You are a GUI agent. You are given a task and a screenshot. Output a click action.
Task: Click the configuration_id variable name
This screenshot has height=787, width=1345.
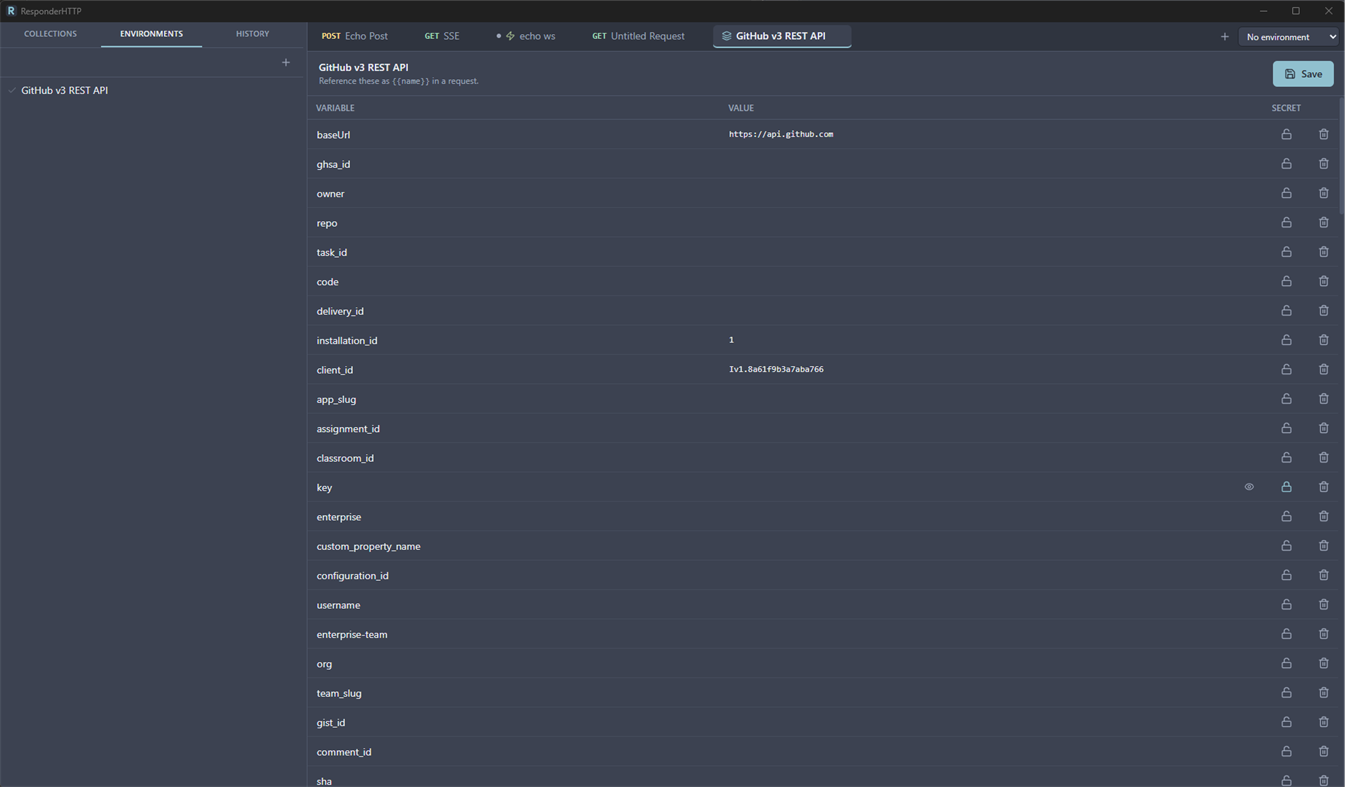[x=352, y=576]
